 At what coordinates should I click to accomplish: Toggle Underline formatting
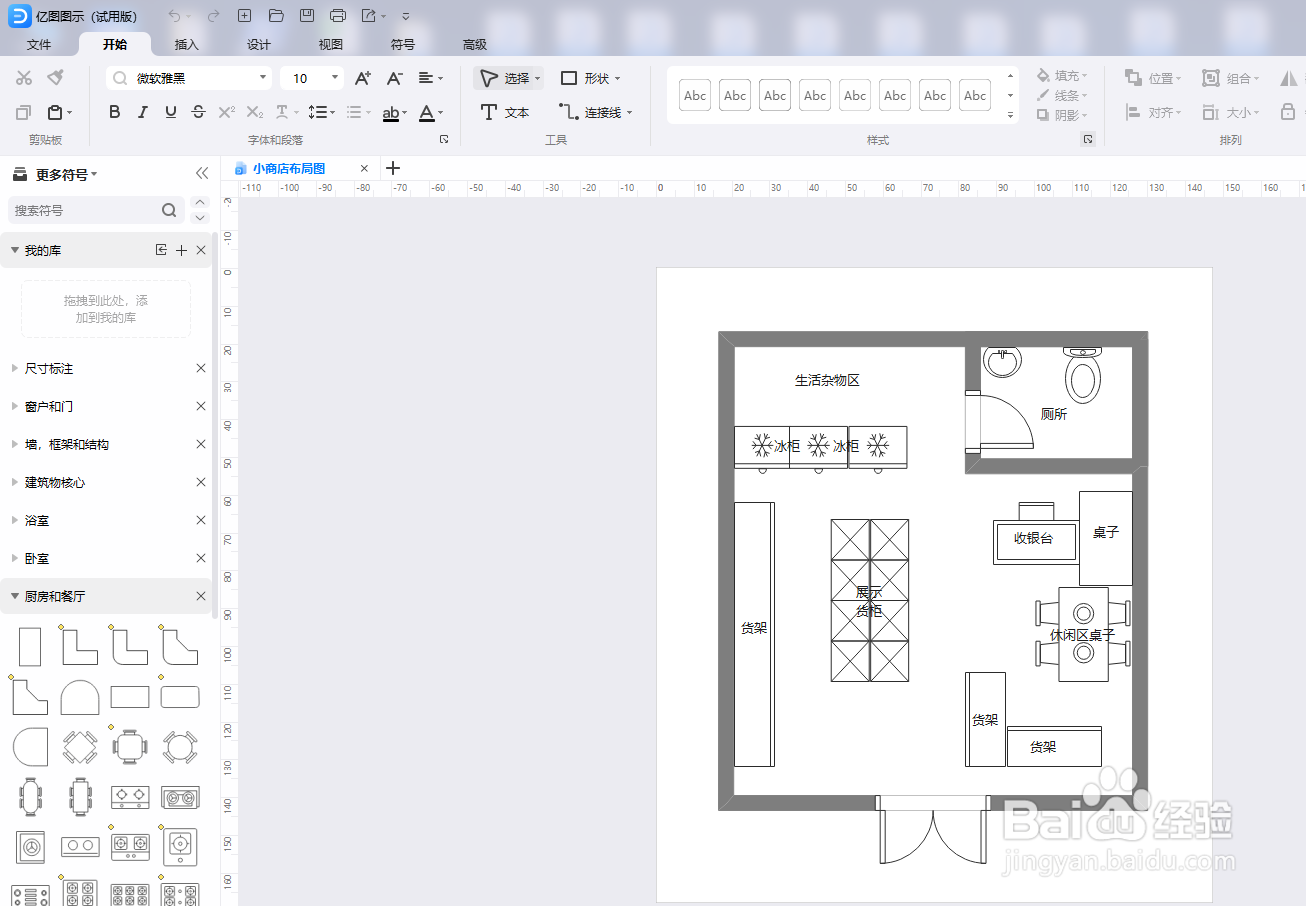(x=171, y=112)
